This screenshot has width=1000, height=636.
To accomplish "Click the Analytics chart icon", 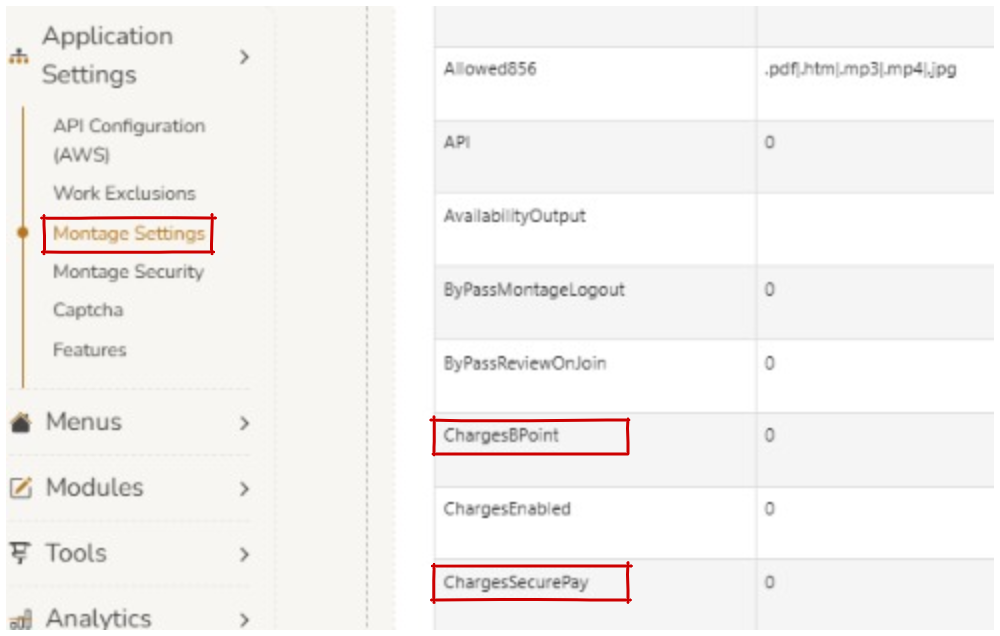I will [20, 619].
